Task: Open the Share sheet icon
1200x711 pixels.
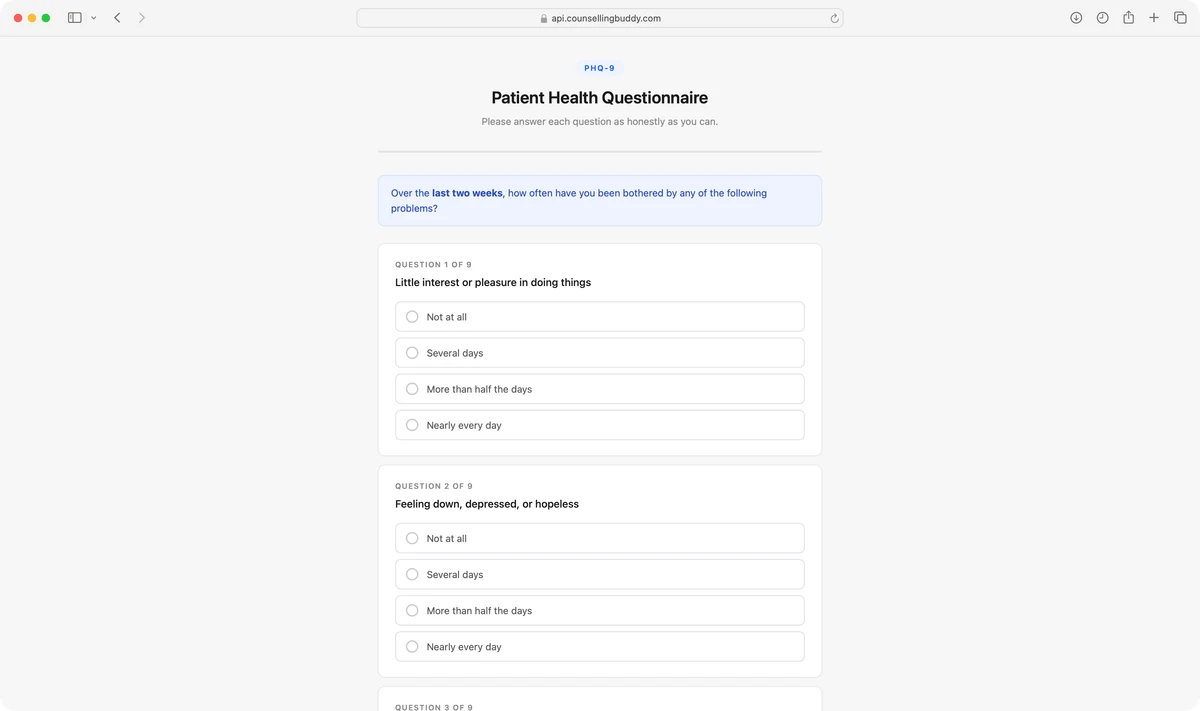Action: 1128,17
